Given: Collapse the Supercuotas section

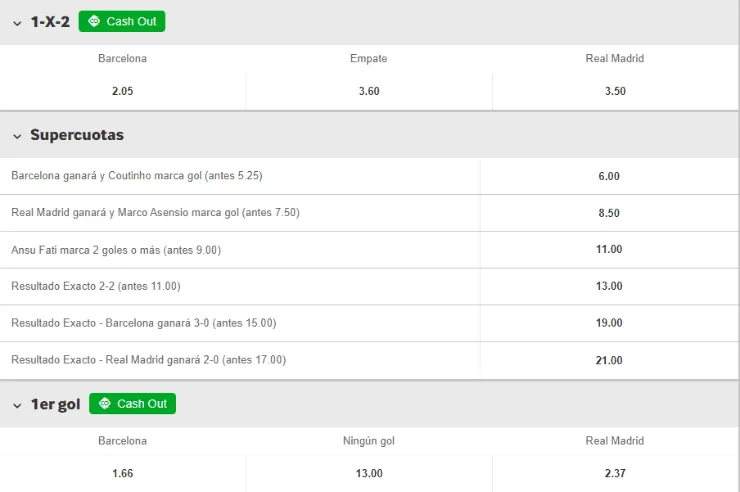Looking at the screenshot, I should pos(17,135).
